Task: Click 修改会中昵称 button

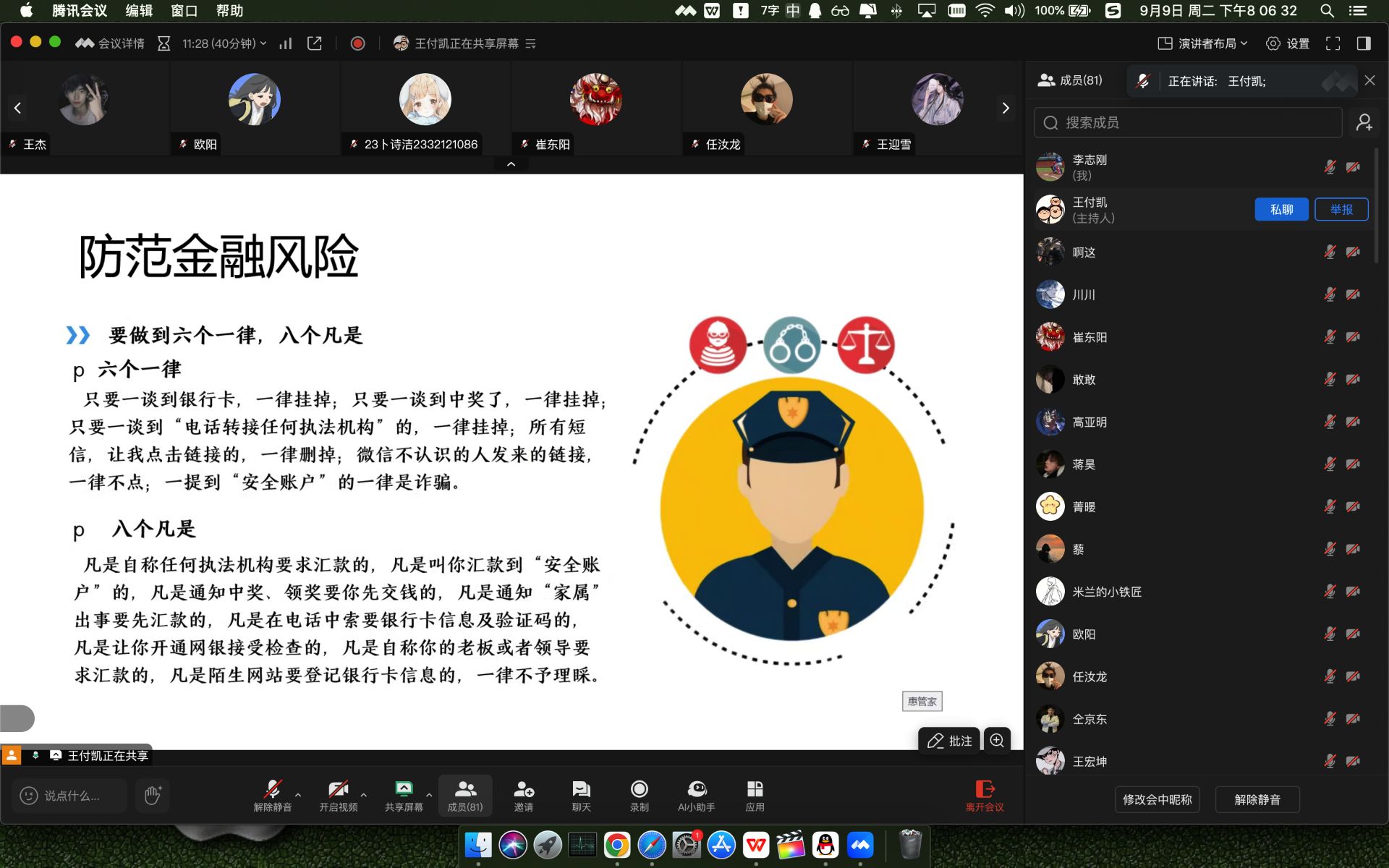Action: click(1157, 799)
